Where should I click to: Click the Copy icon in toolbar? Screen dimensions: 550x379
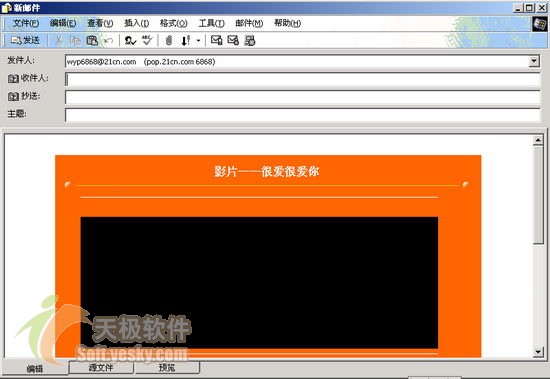coord(75,41)
